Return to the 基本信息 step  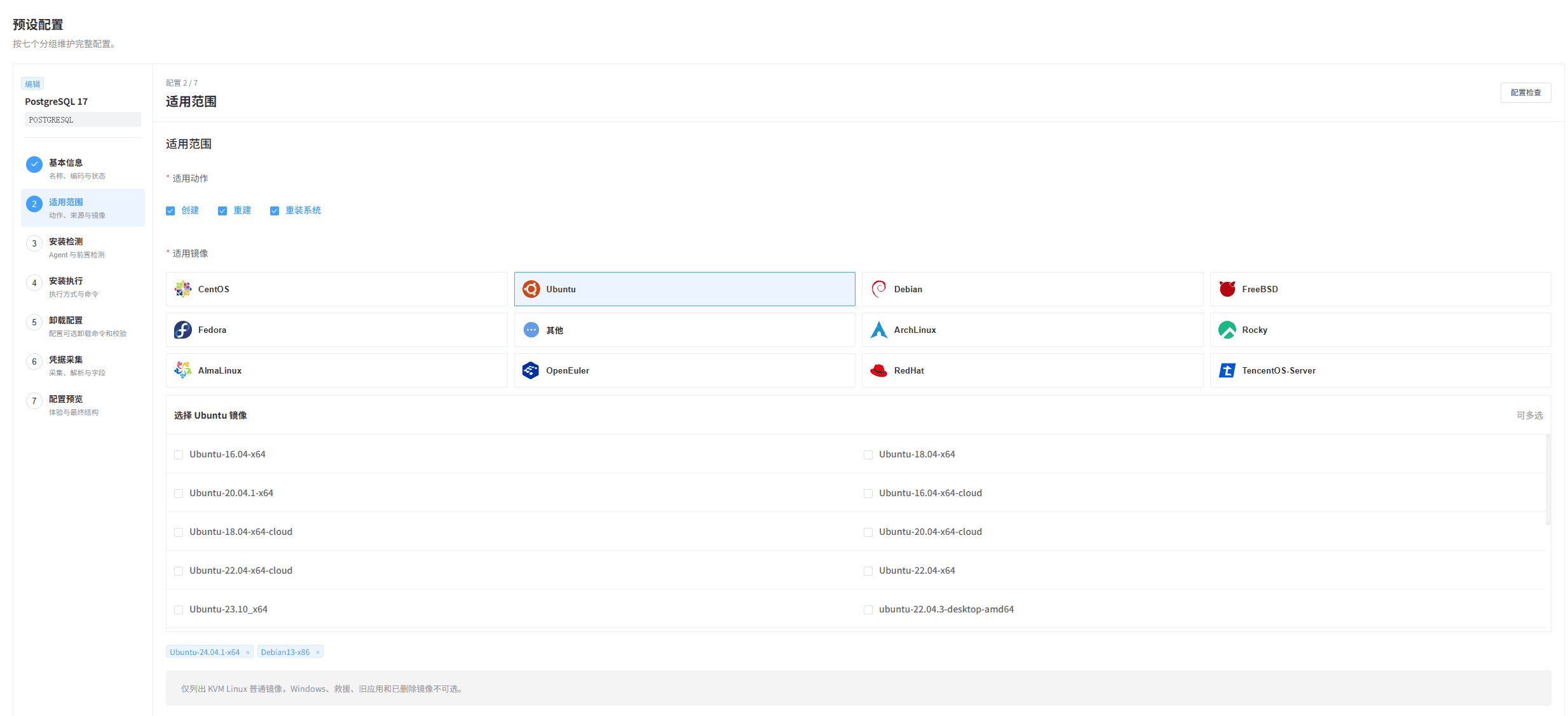pyautogui.click(x=83, y=168)
